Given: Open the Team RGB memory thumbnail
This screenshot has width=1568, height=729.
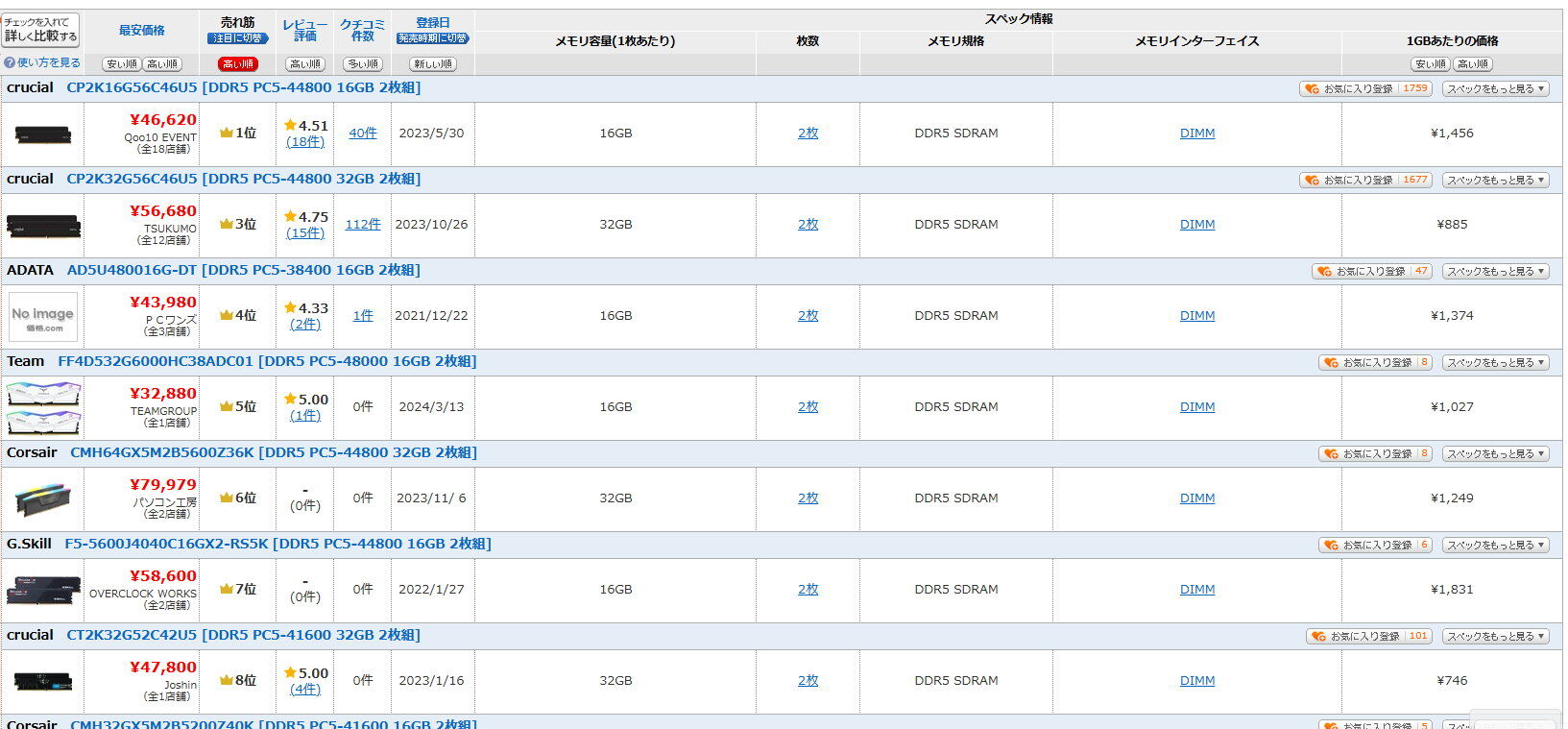Looking at the screenshot, I should coord(43,408).
